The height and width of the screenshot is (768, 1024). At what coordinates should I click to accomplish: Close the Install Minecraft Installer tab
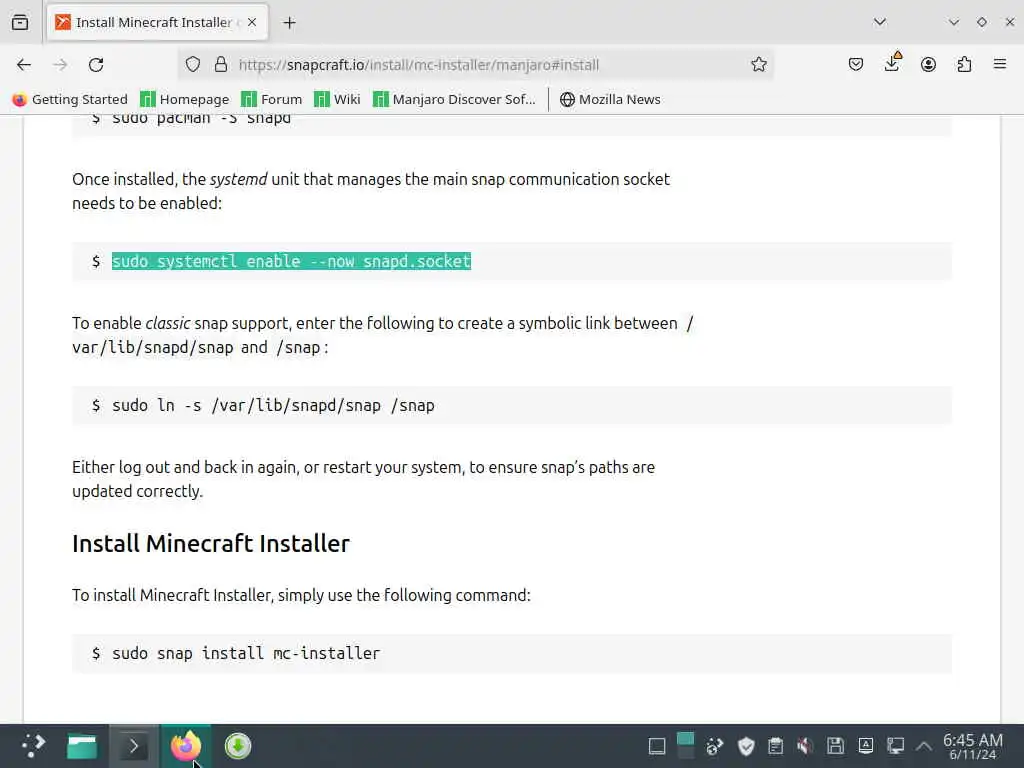pos(252,22)
